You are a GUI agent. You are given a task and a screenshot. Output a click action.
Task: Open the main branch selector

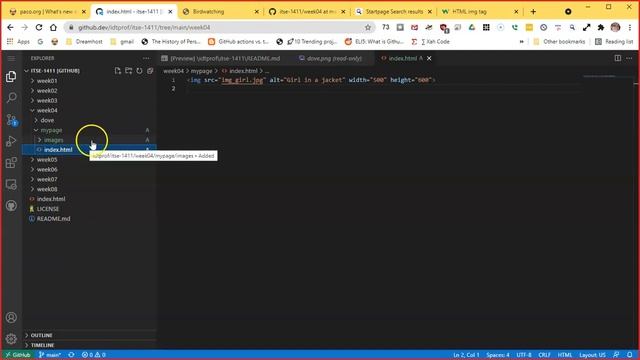click(50, 355)
